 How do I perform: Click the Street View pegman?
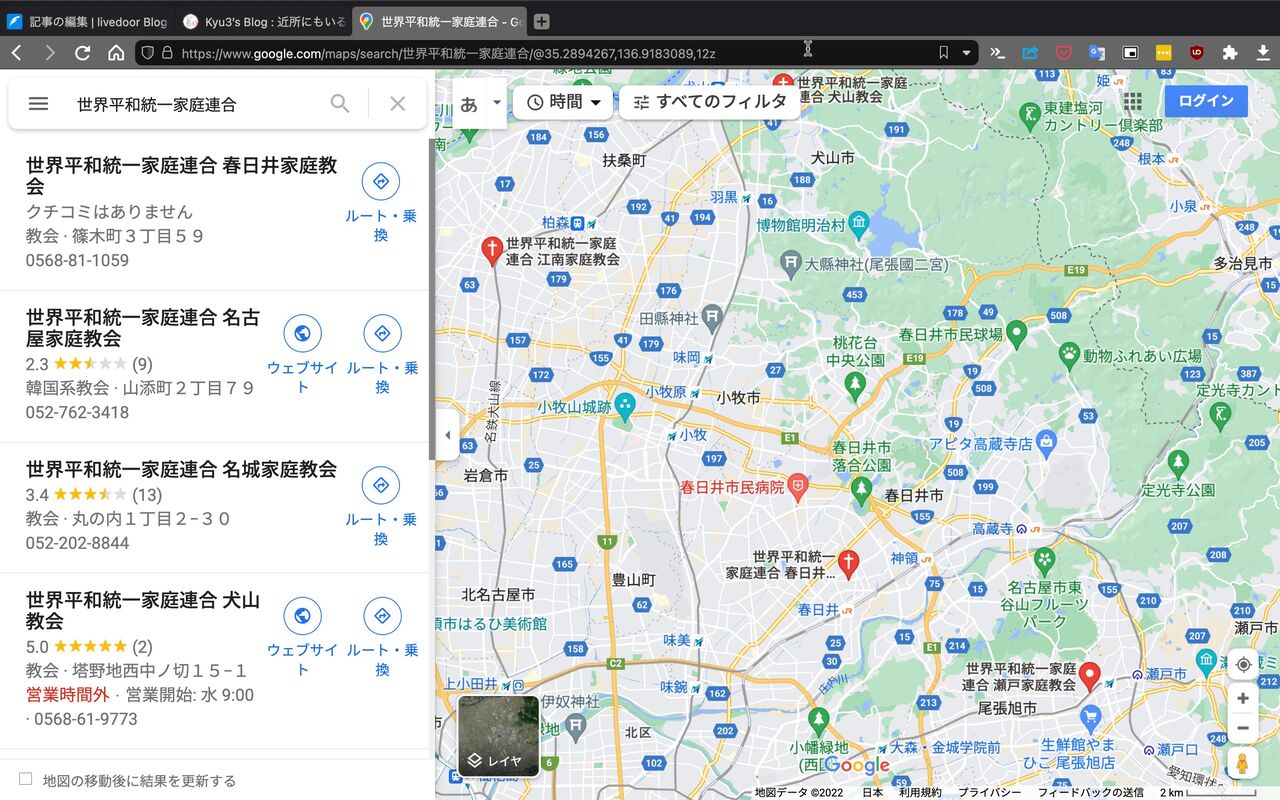pyautogui.click(x=1243, y=762)
